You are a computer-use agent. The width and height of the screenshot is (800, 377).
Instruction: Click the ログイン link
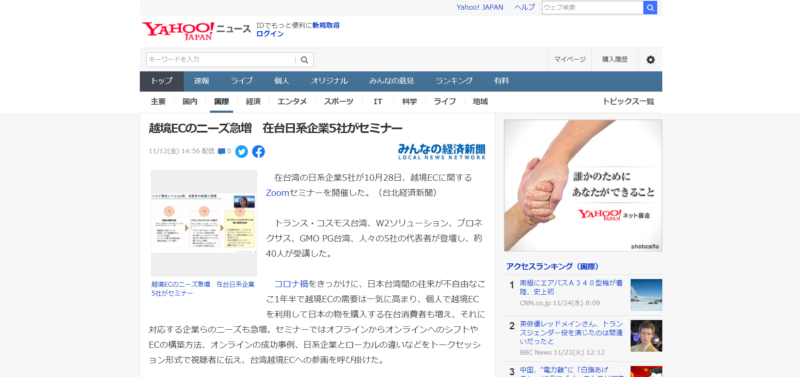(270, 34)
